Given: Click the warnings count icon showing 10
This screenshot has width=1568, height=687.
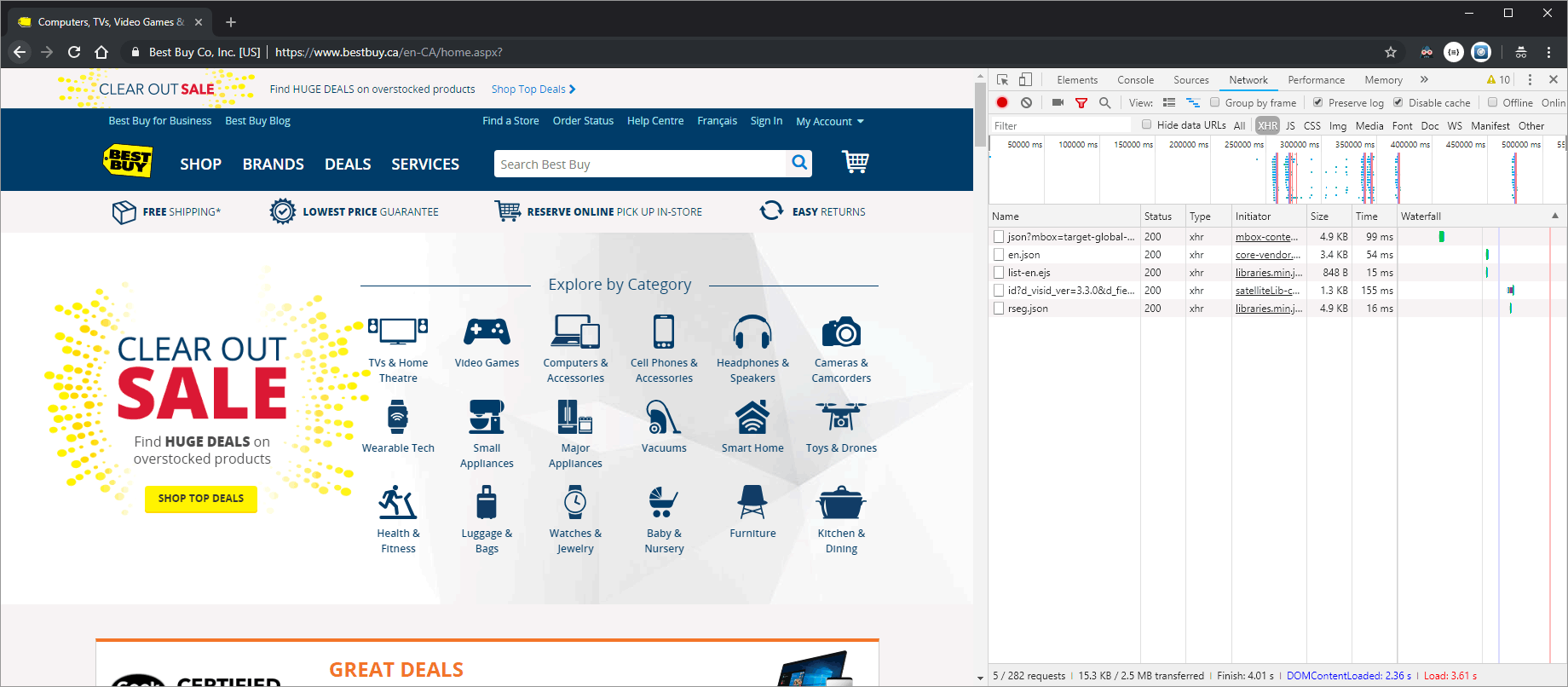Looking at the screenshot, I should coord(1498,79).
